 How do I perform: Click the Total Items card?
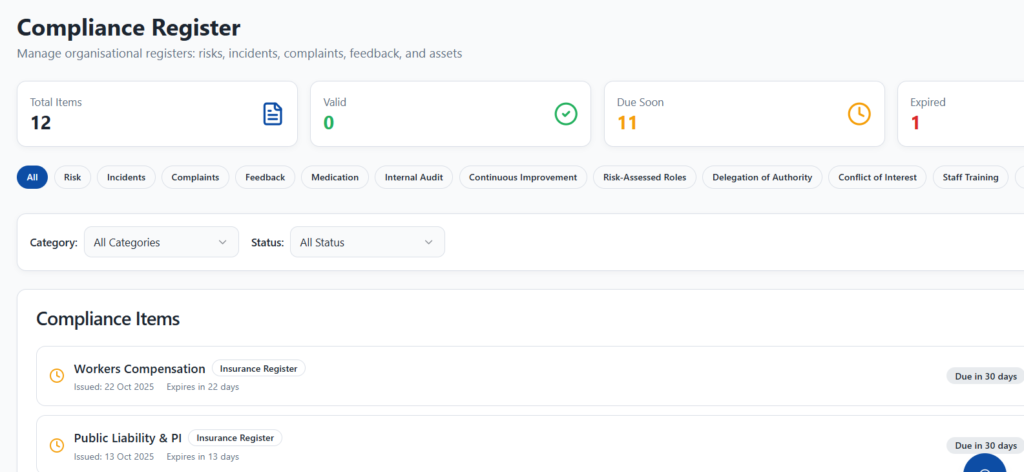157,114
